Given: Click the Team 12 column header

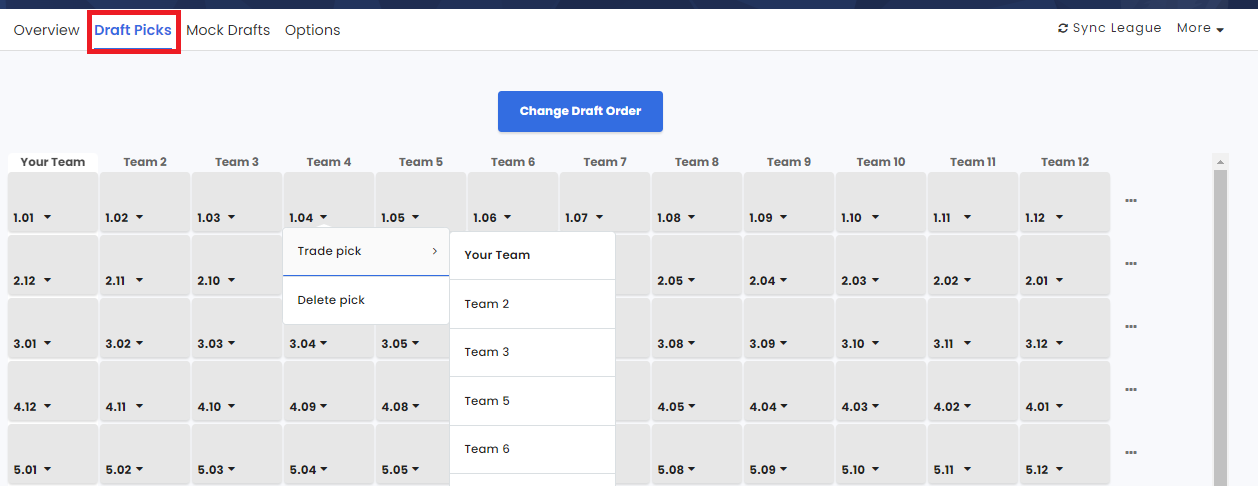Looking at the screenshot, I should click(x=1065, y=162).
